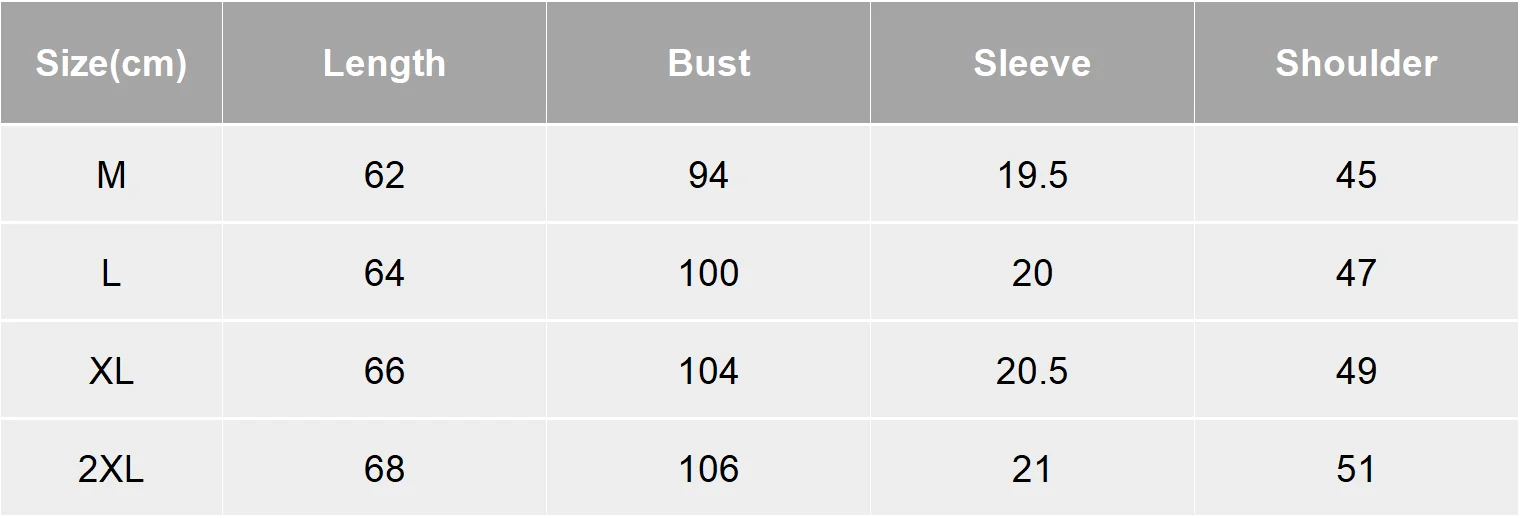Click the M length value 62
Viewport: 1520px width, 518px height.
point(384,175)
